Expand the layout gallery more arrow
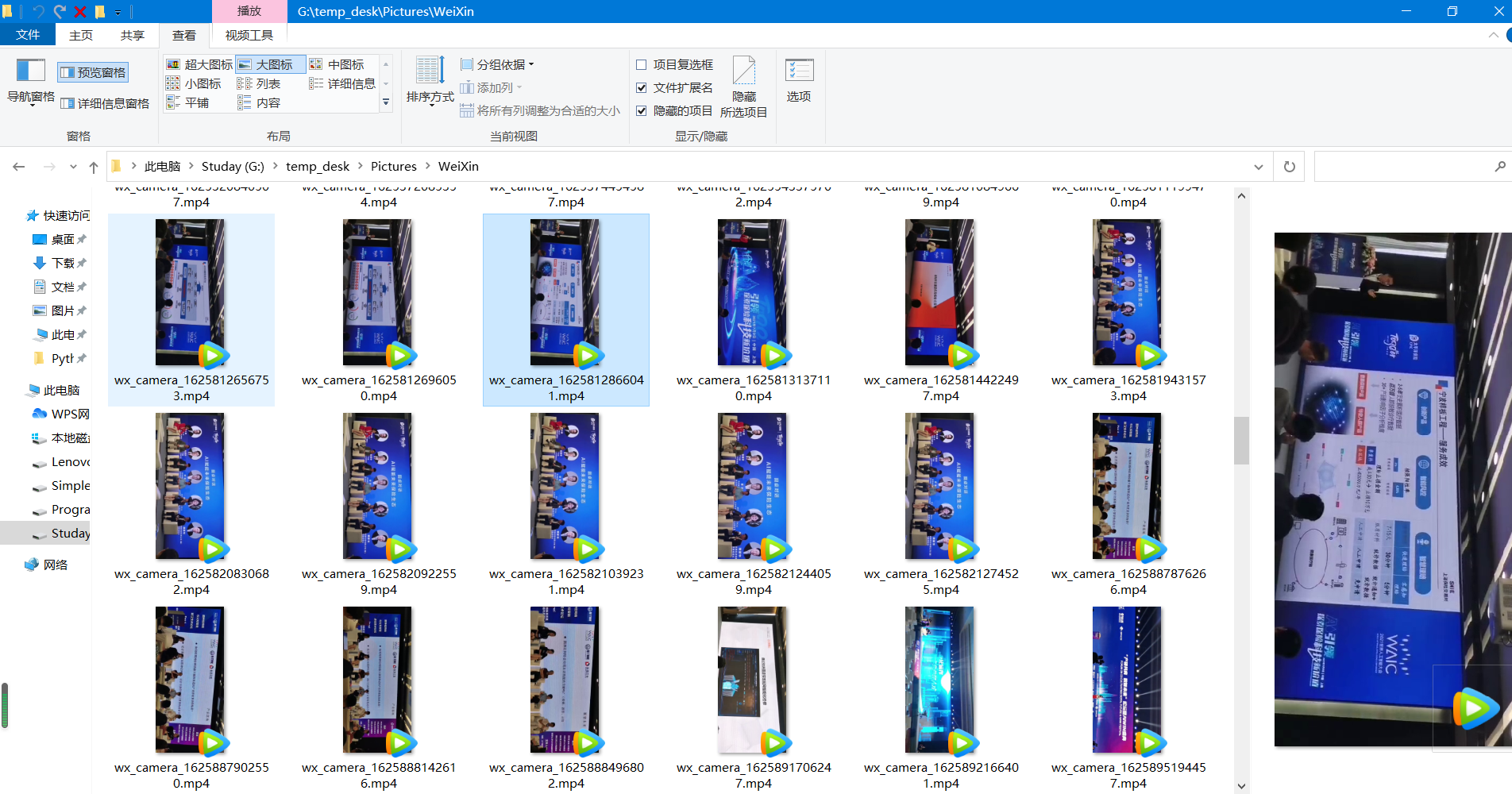1512x794 pixels. point(386,102)
